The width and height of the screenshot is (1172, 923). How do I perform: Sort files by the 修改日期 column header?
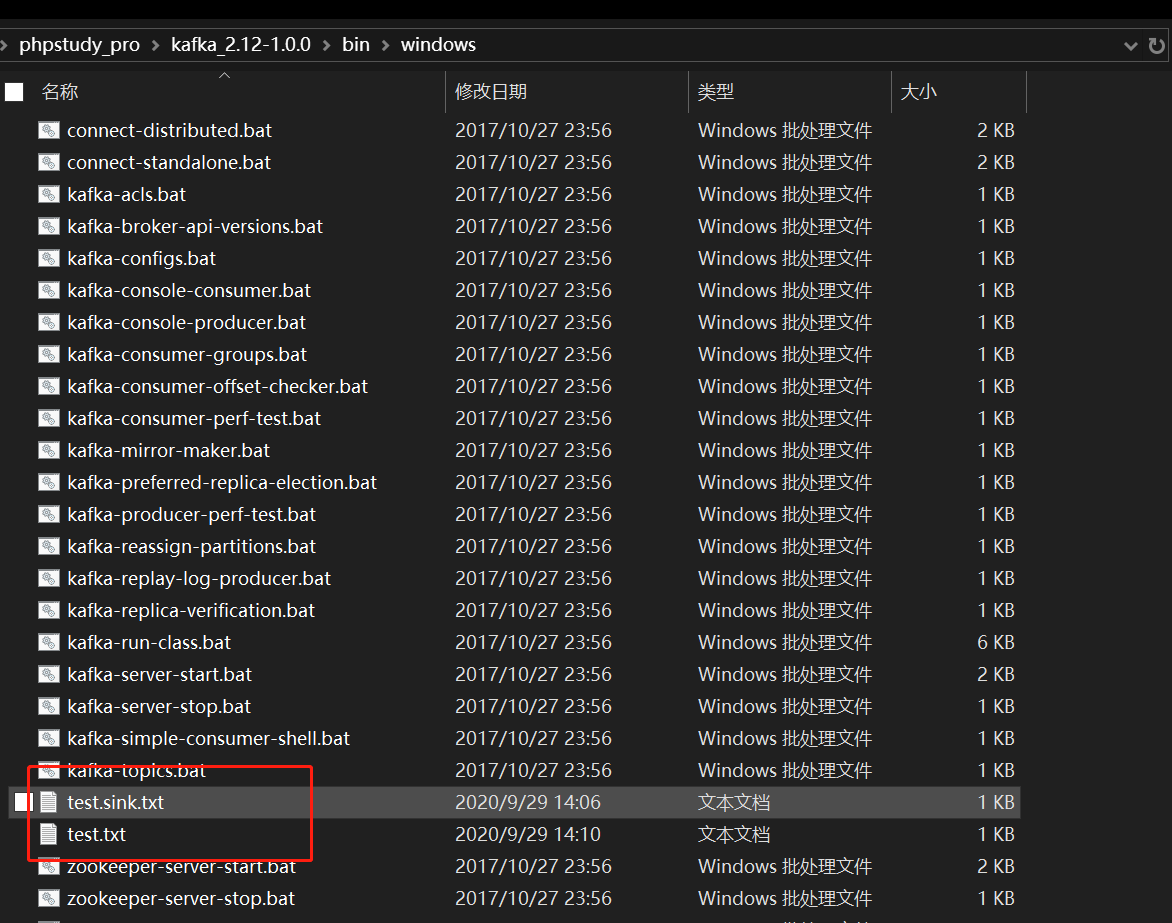point(491,92)
